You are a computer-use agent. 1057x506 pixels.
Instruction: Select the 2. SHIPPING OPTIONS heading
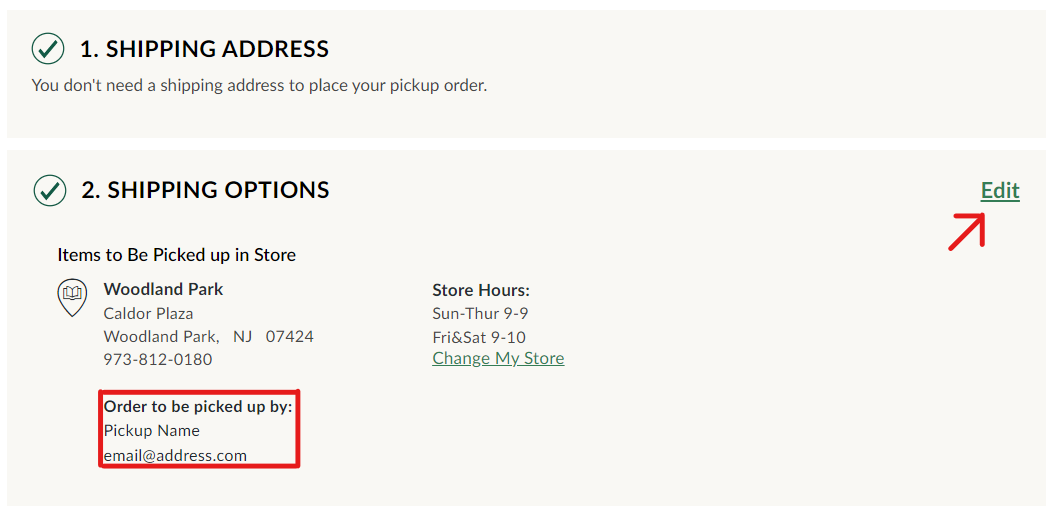click(206, 190)
